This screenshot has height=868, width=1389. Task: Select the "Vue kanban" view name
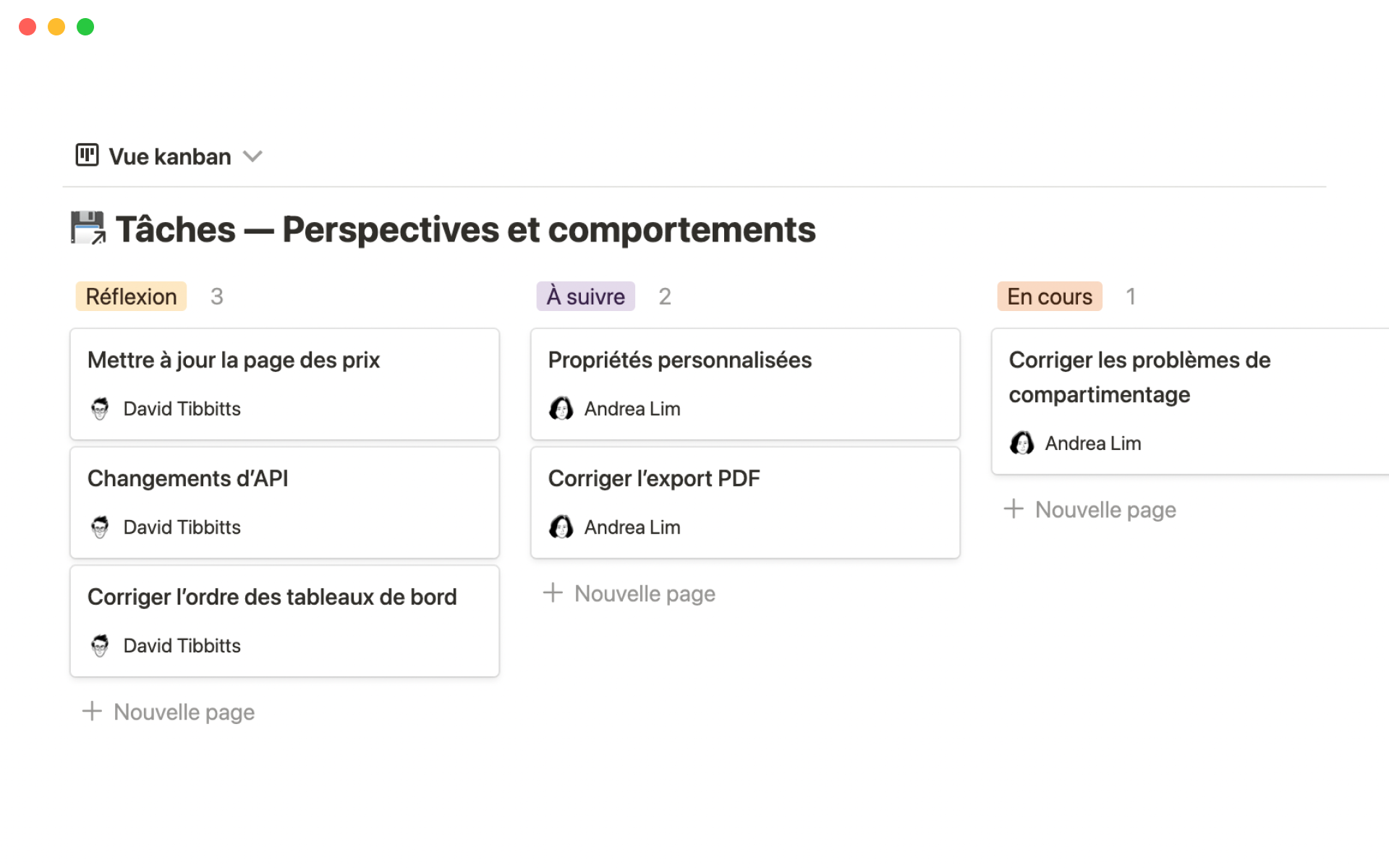[x=169, y=156]
